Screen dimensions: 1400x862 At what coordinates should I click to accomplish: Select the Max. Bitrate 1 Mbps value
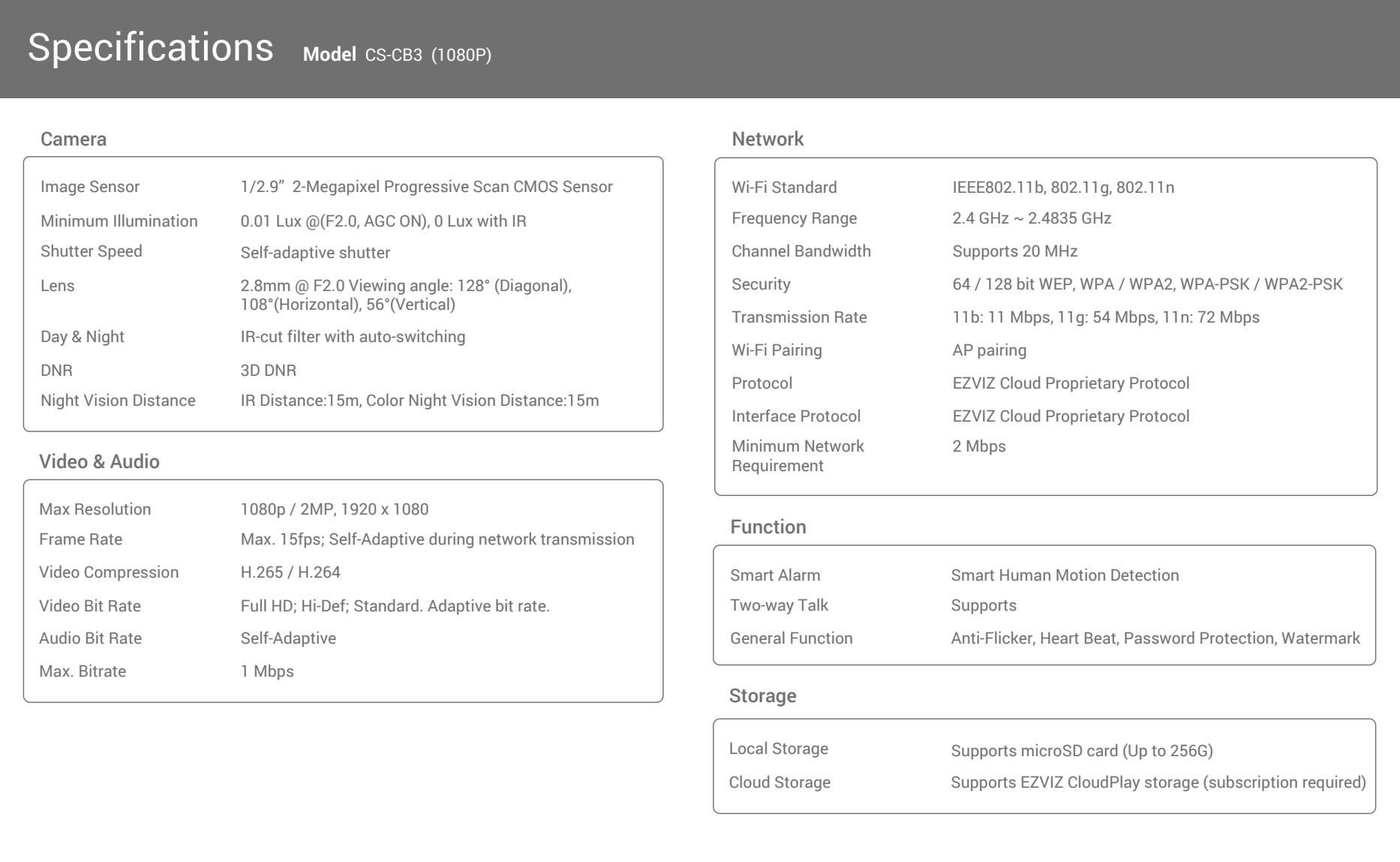click(267, 671)
